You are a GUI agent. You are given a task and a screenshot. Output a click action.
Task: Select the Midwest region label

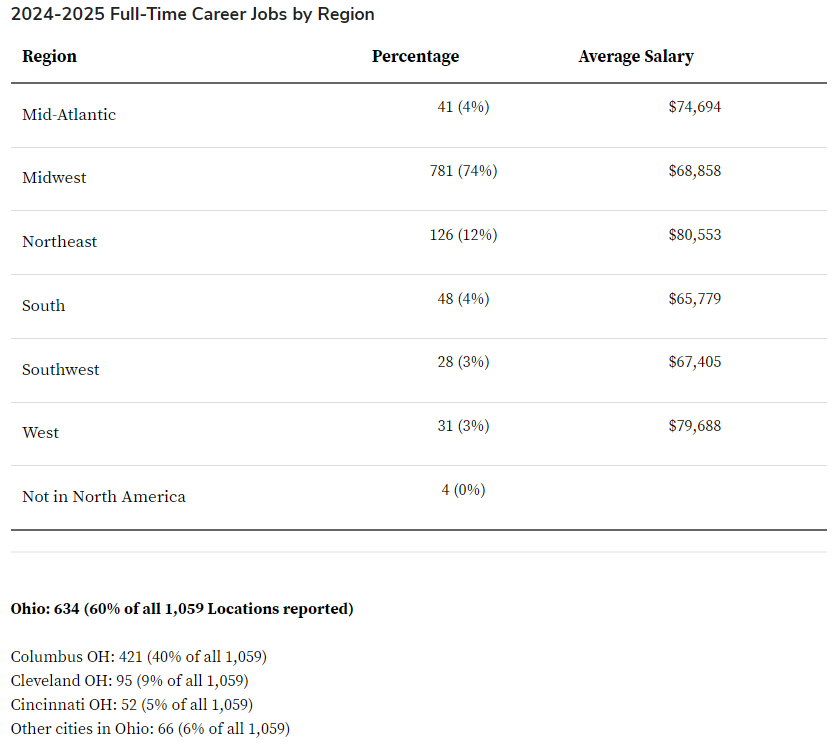point(54,178)
